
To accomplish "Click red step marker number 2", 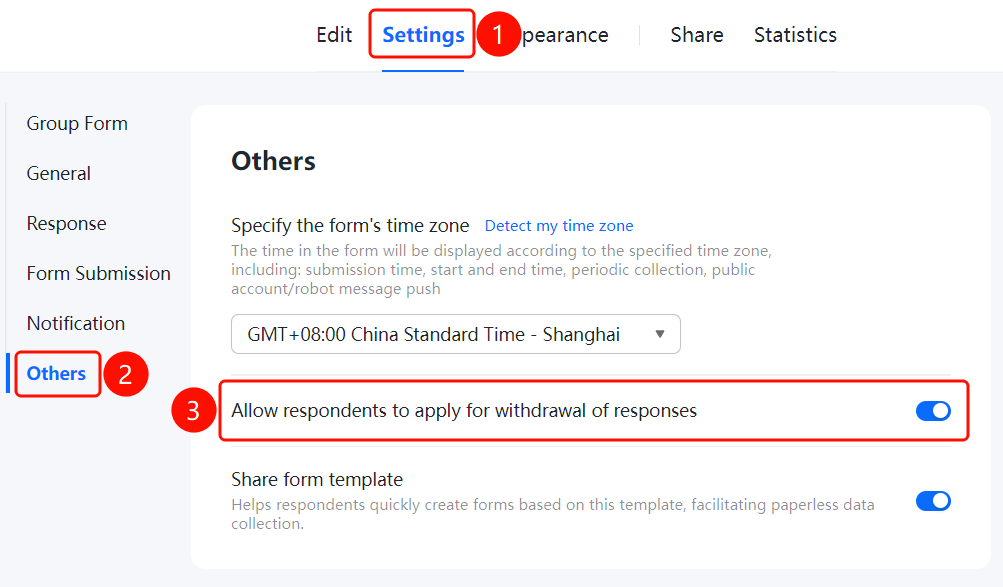I will 125,374.
